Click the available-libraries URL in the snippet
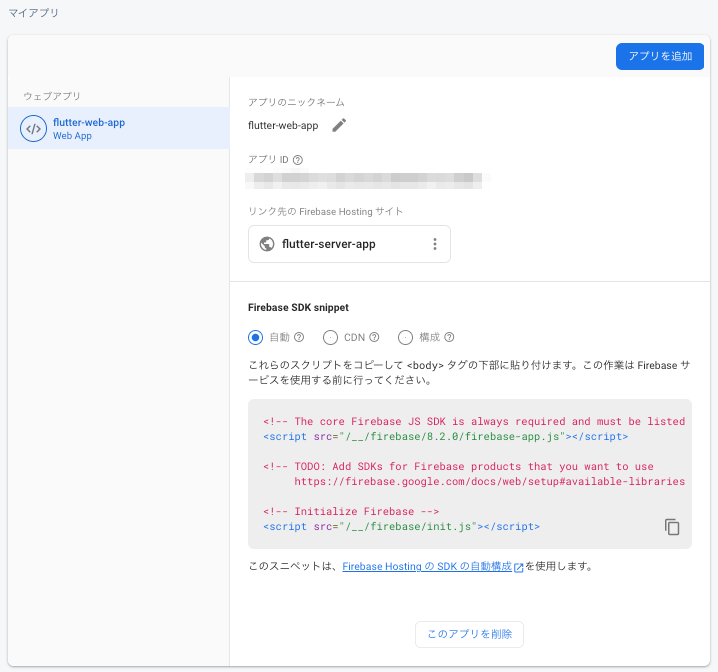The width and height of the screenshot is (718, 672). pos(490,482)
